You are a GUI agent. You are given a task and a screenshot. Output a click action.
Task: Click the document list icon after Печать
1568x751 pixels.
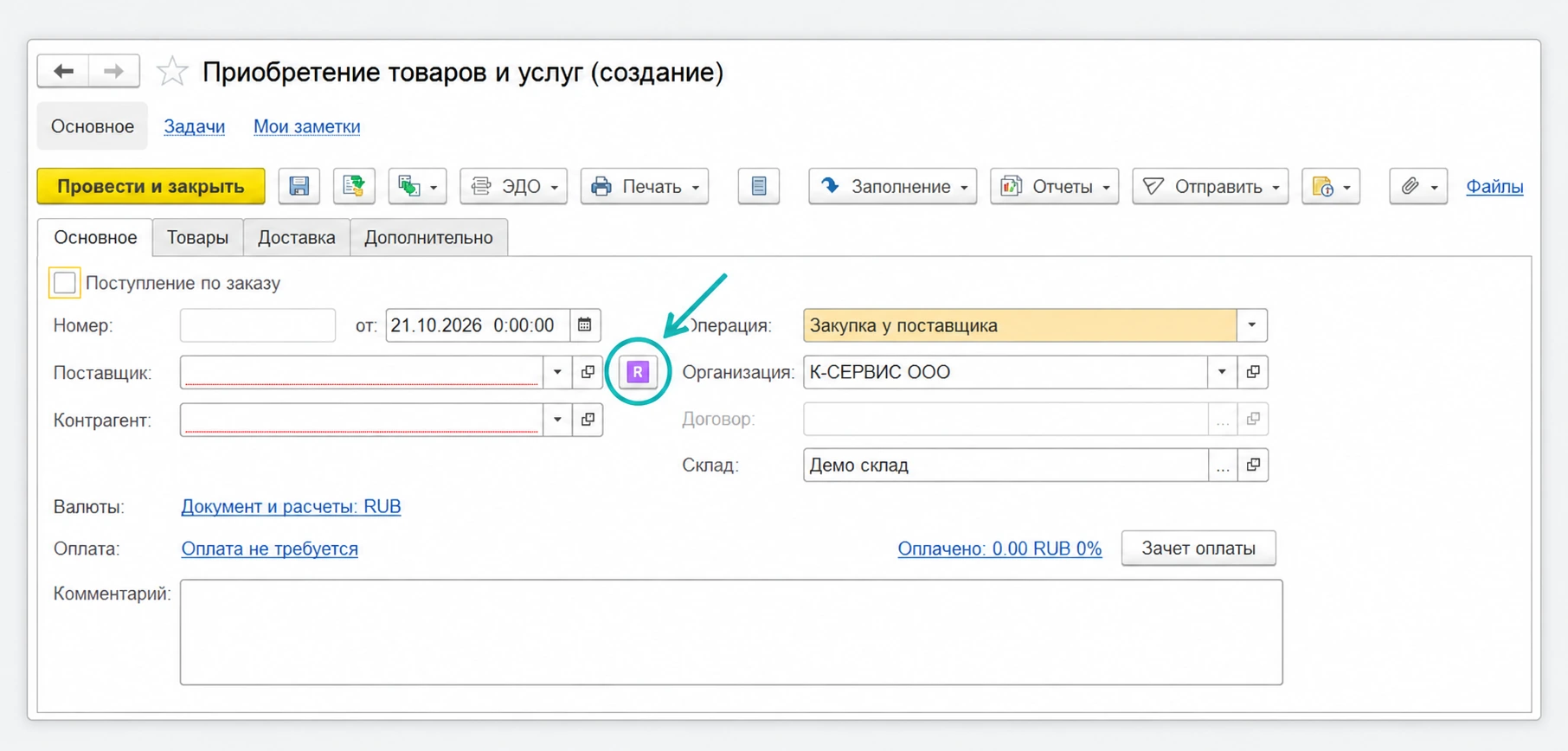[x=759, y=186]
